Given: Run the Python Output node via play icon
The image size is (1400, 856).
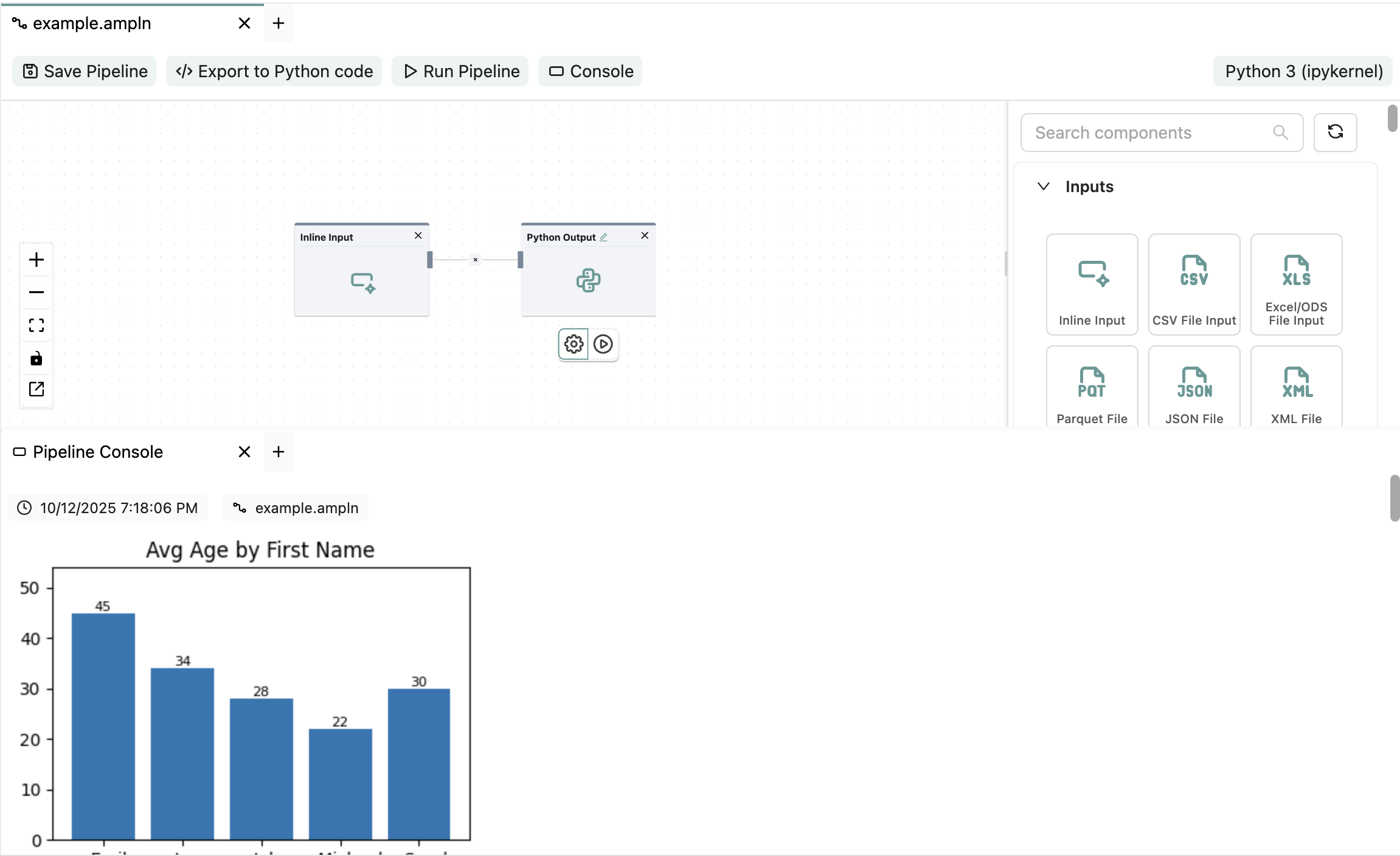Looking at the screenshot, I should point(603,345).
